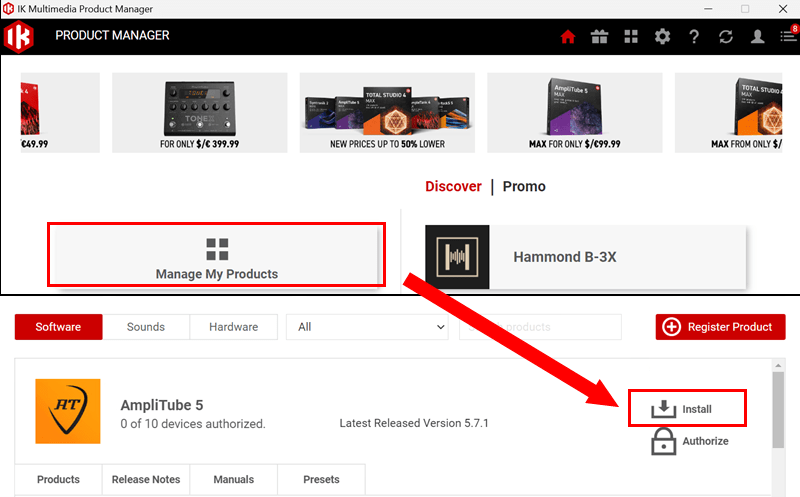Open the user account icon

tap(757, 36)
